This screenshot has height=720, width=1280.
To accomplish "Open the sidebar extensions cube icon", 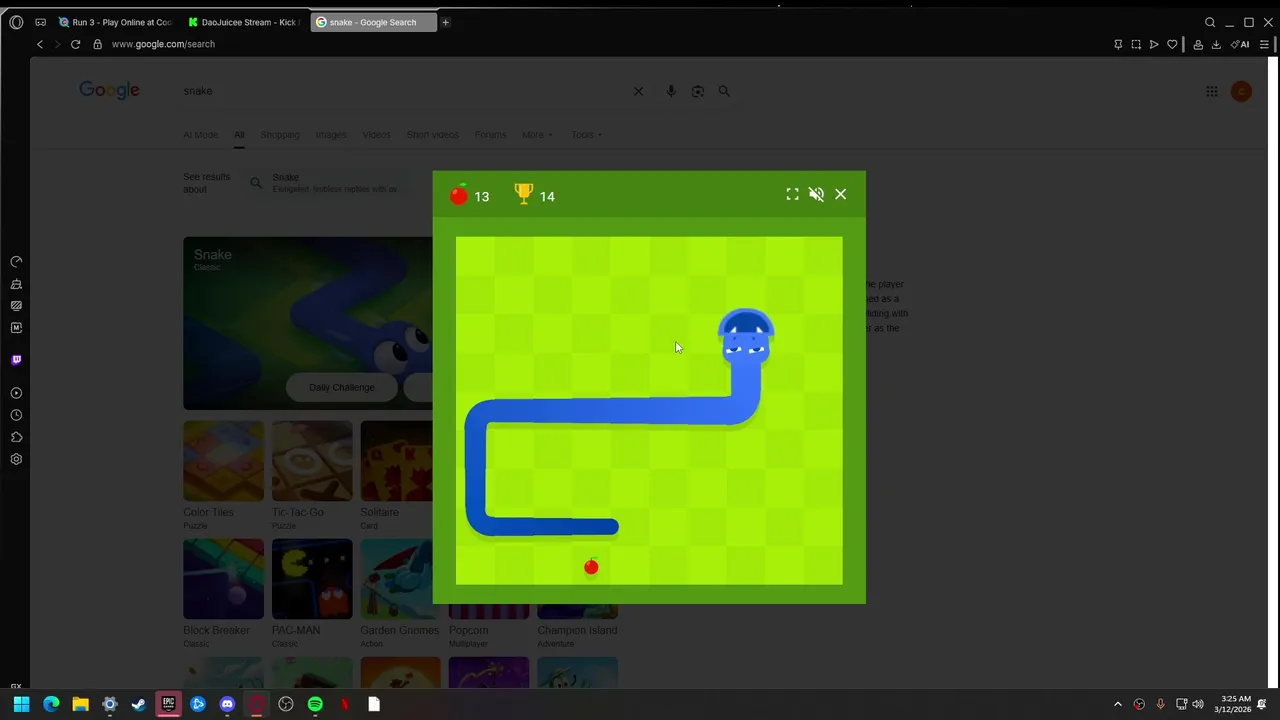I will click(x=16, y=437).
